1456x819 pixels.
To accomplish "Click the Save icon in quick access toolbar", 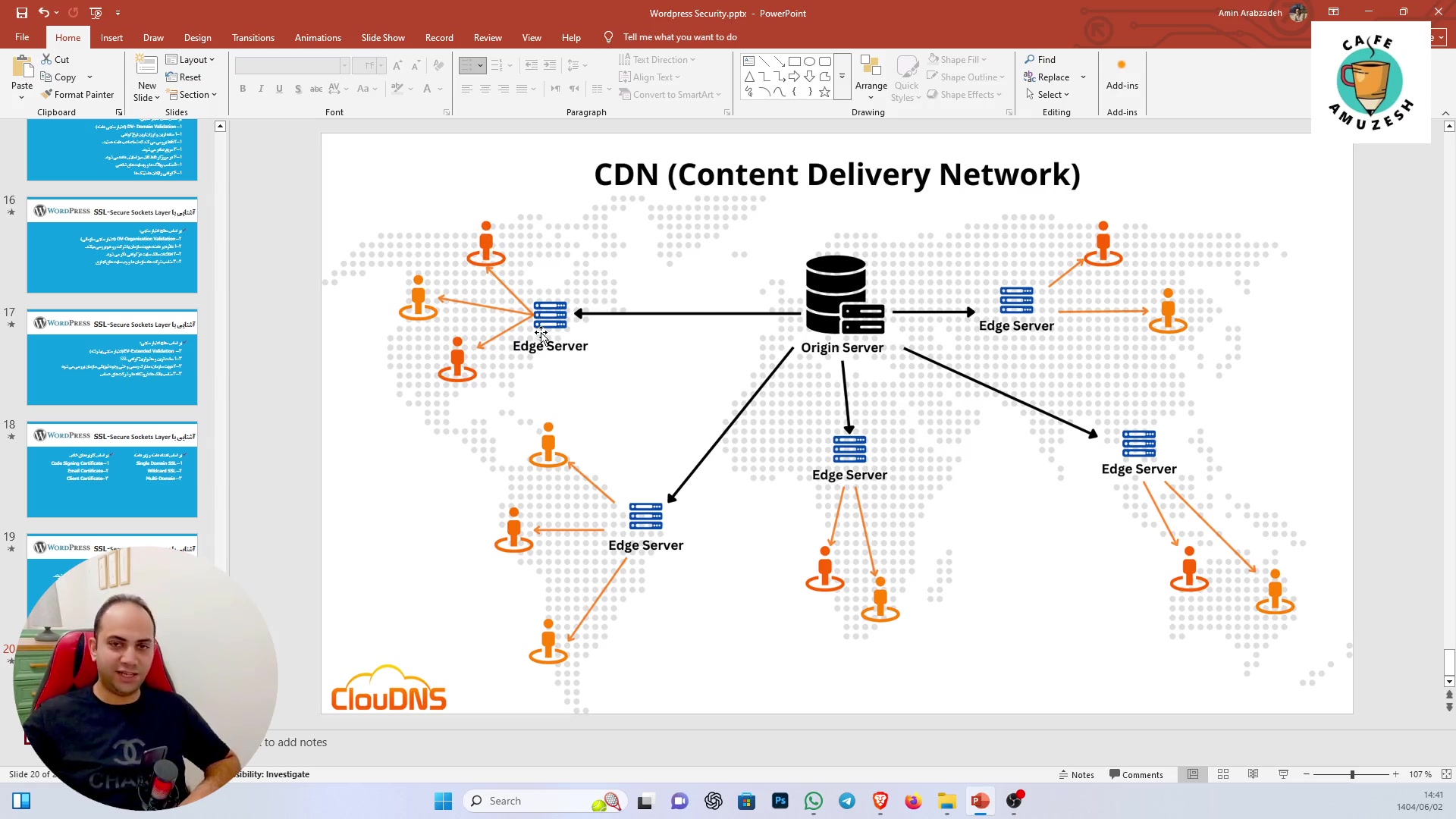I will click(21, 13).
